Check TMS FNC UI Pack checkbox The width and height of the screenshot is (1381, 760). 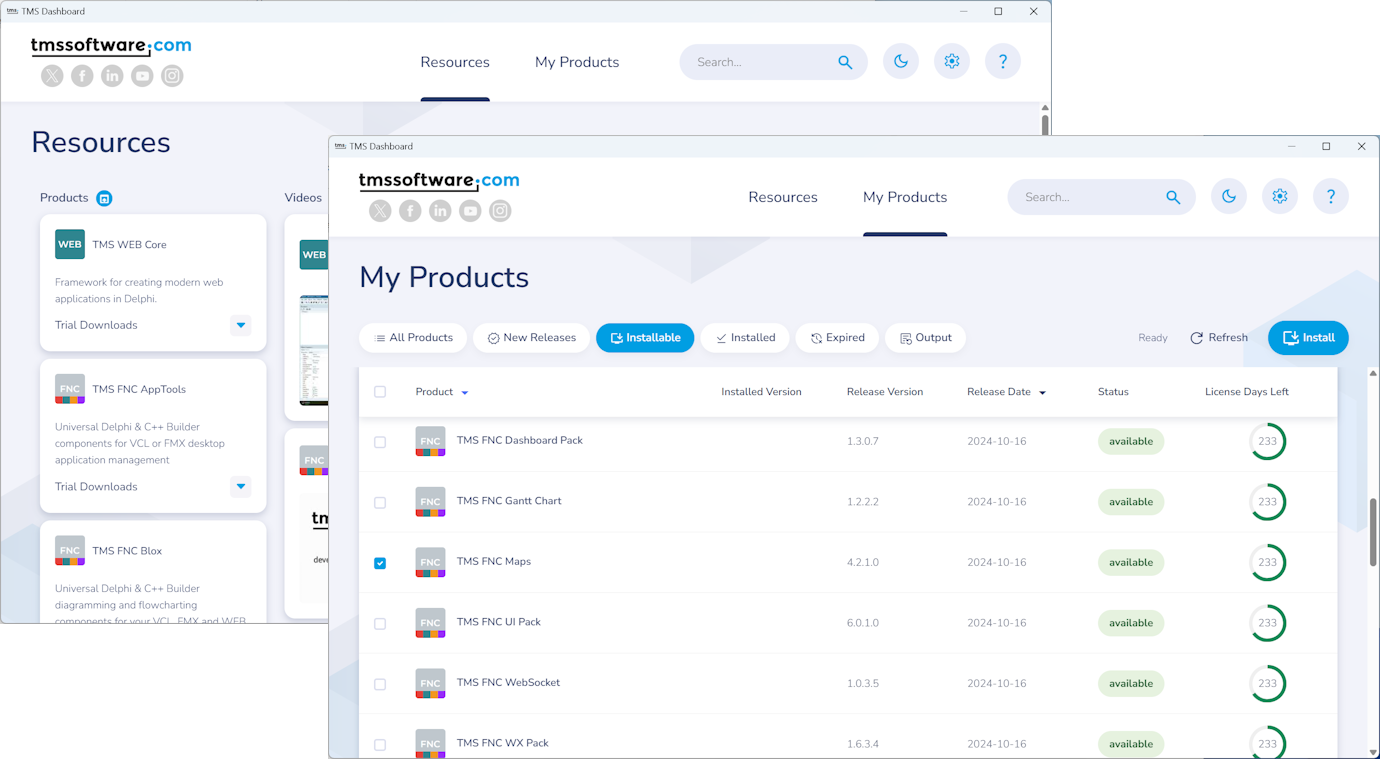click(380, 624)
